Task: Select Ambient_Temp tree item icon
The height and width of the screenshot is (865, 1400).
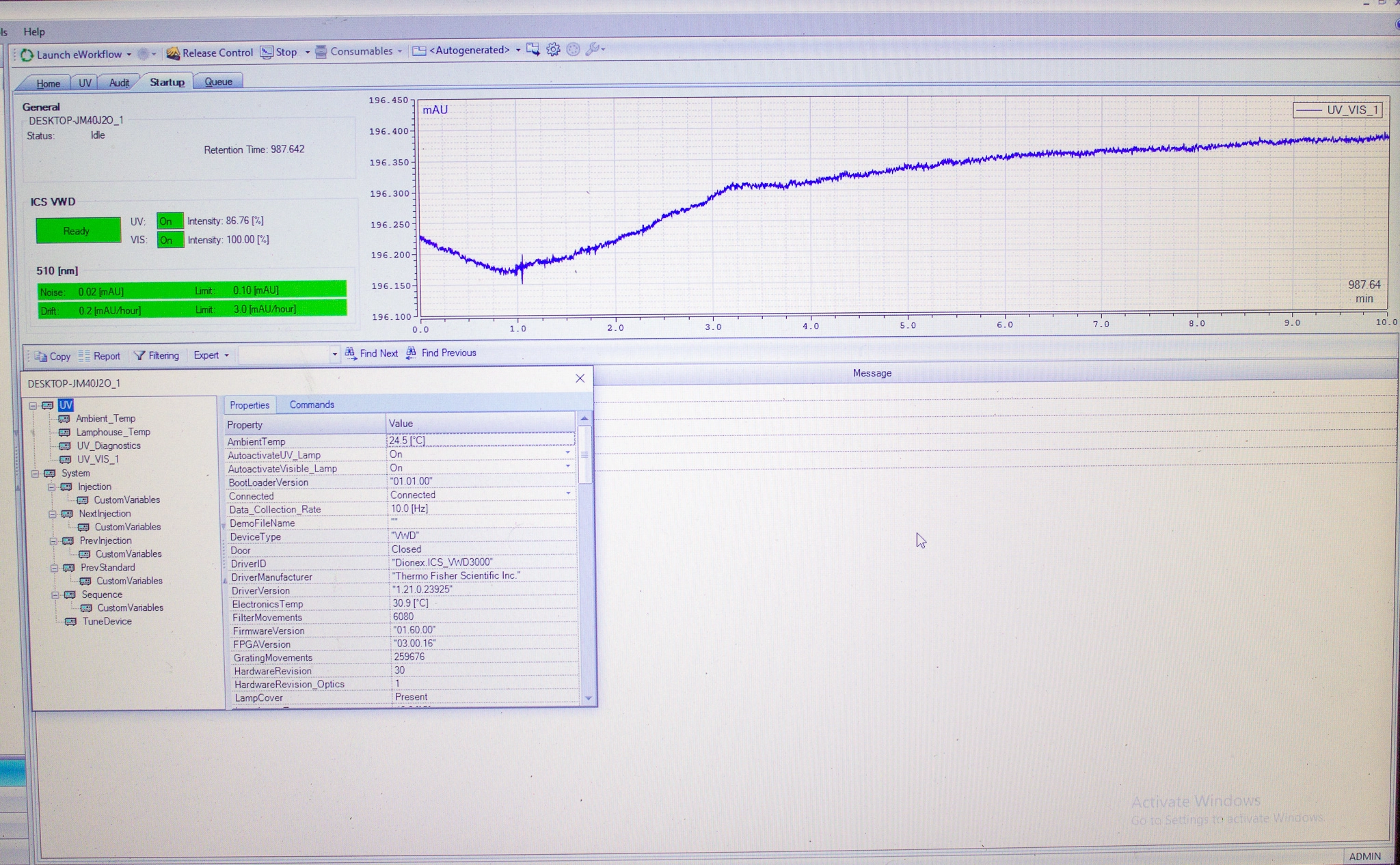Action: tap(64, 419)
